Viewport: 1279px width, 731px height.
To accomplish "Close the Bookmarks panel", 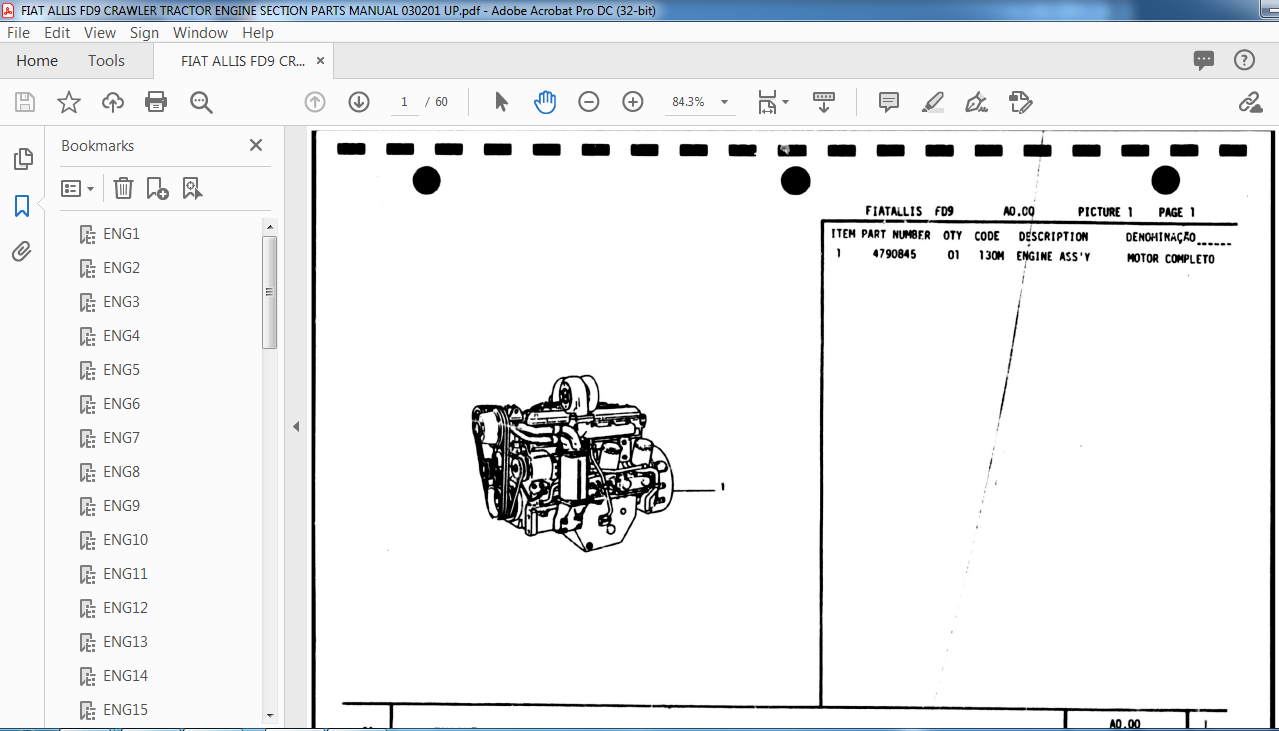I will 256,145.
